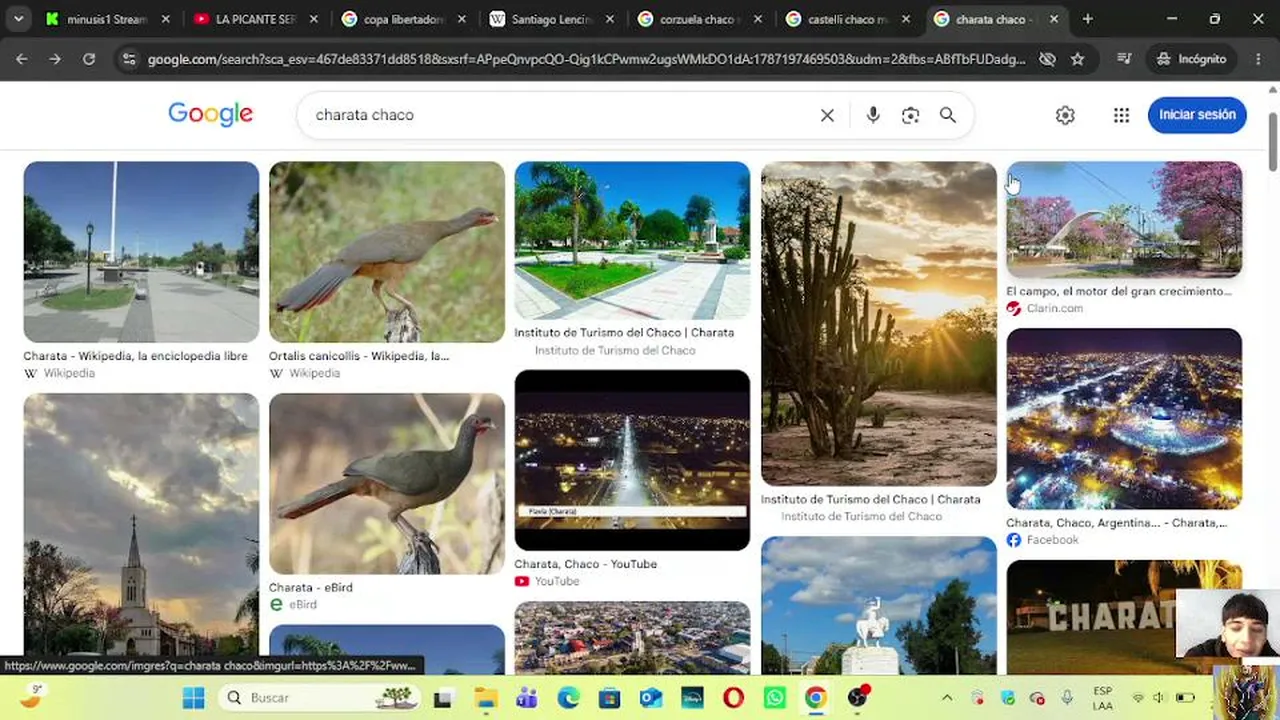Reload the current page
The image size is (1280, 720).
pos(89,59)
